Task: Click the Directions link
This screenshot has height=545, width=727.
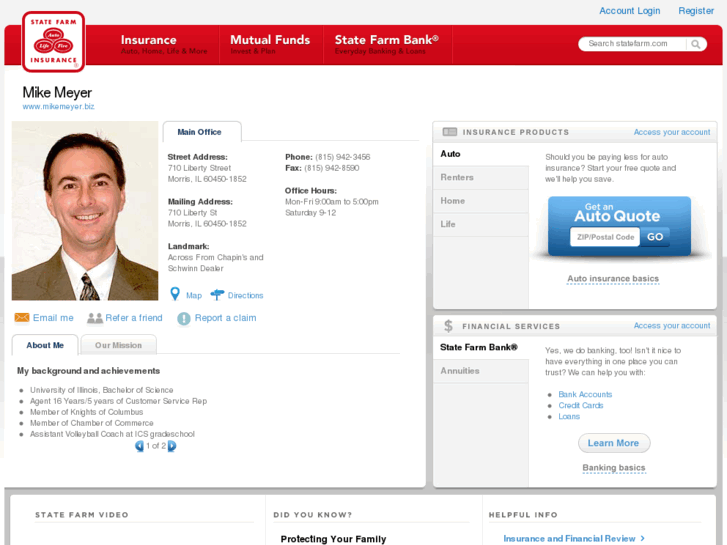Action: point(245,295)
